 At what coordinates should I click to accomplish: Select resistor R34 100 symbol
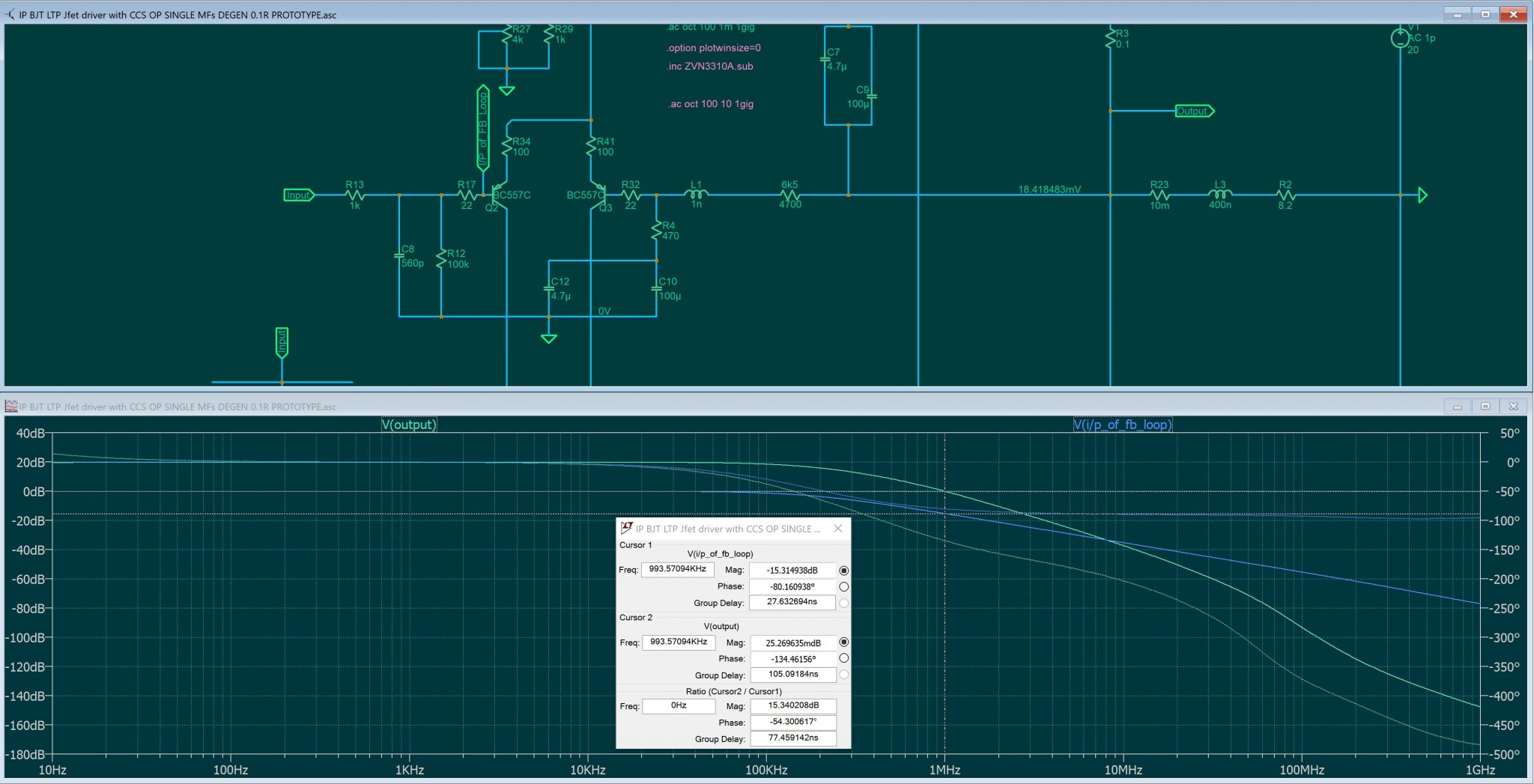click(x=508, y=147)
